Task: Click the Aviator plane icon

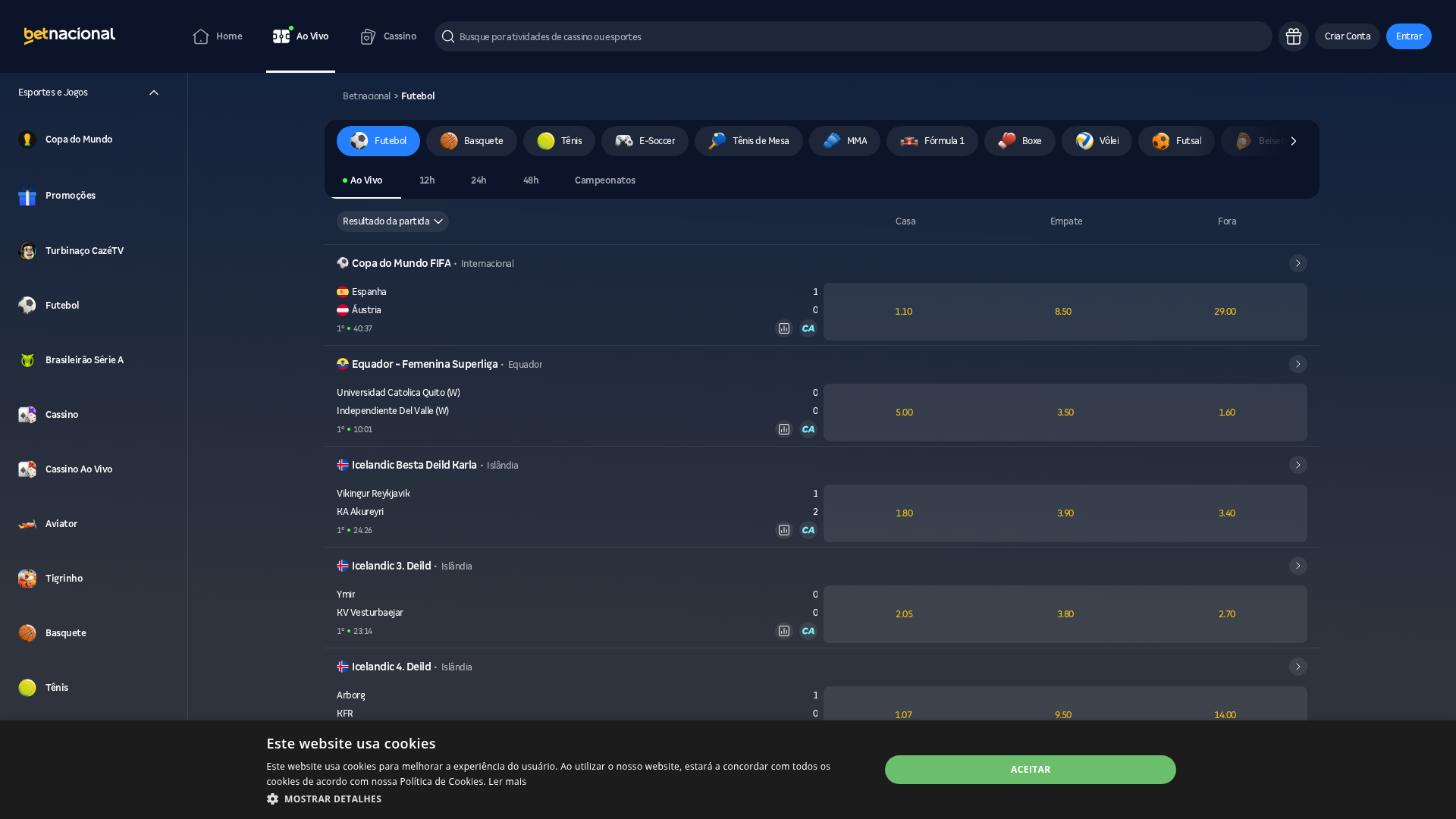Action: point(27,524)
